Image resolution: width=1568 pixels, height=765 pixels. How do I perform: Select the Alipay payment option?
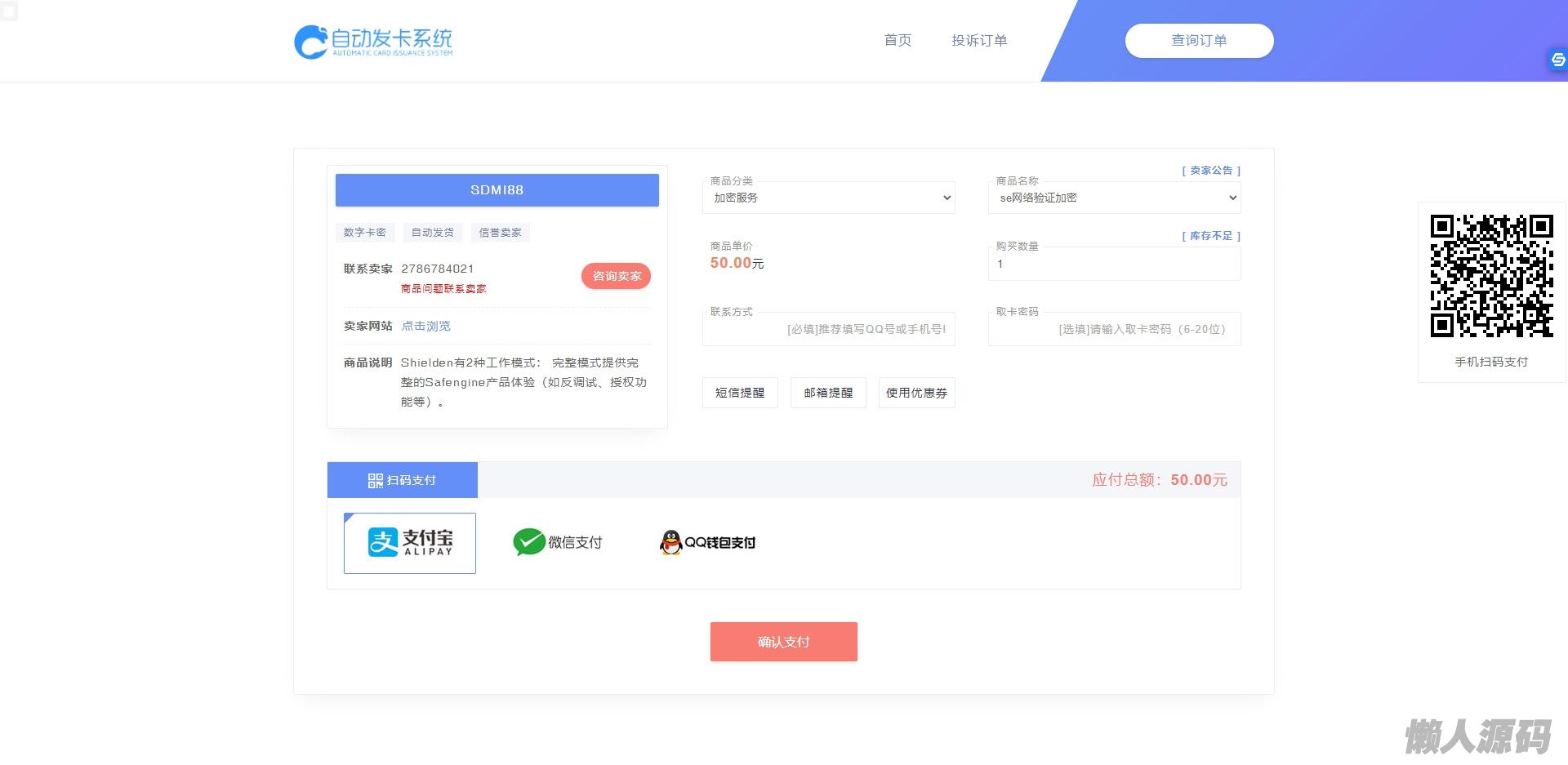(410, 543)
